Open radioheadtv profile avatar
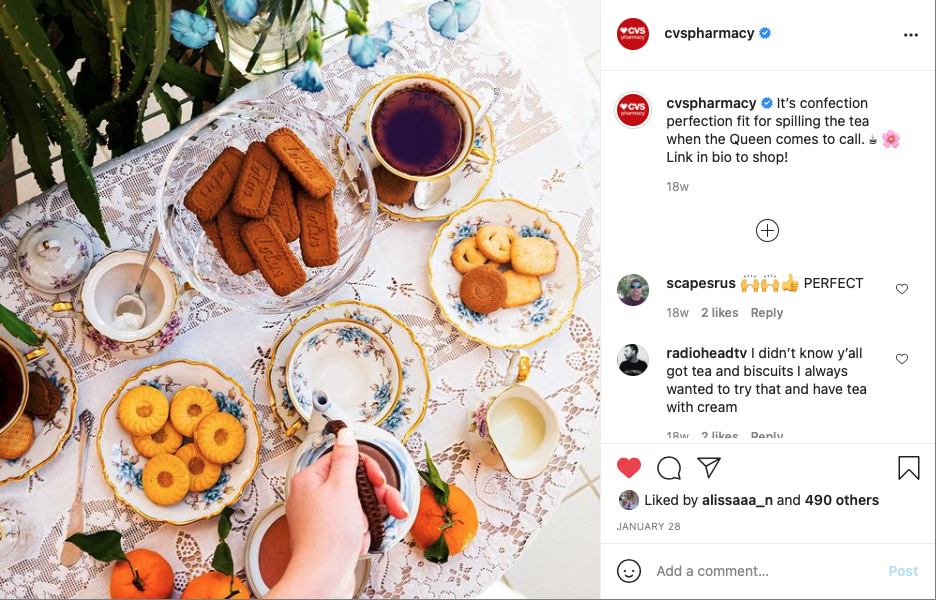Image resolution: width=936 pixels, height=600 pixels. click(633, 360)
